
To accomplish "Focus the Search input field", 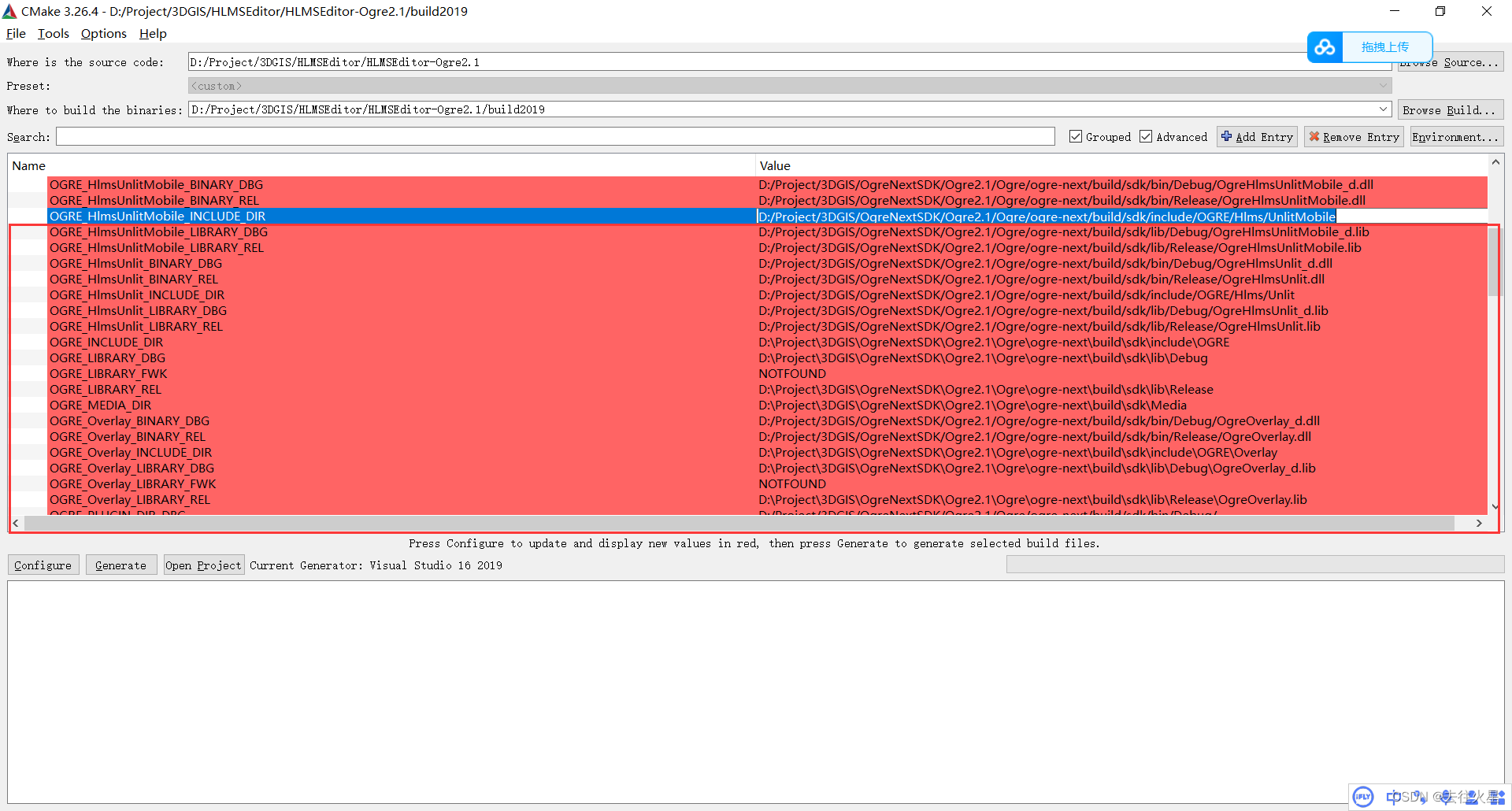I will tap(555, 137).
